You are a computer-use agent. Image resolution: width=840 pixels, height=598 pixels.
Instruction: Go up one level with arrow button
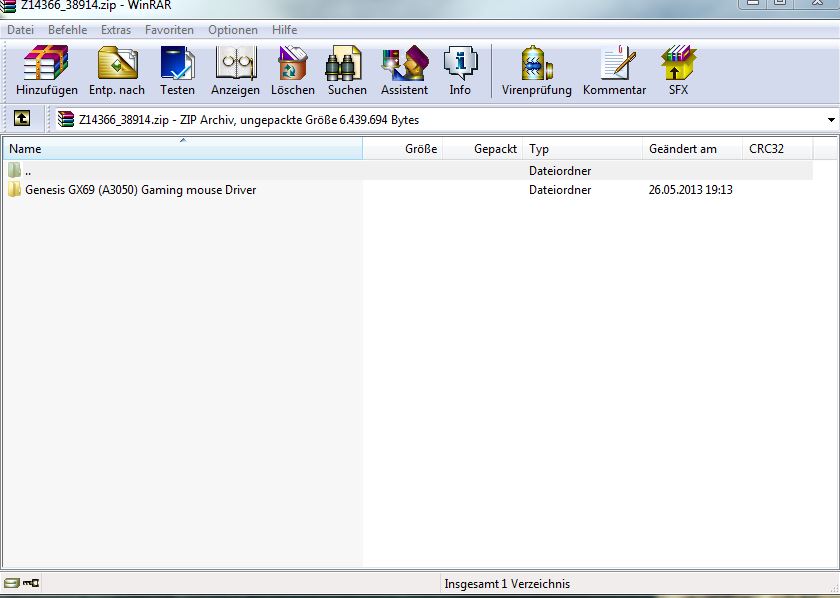pos(22,118)
